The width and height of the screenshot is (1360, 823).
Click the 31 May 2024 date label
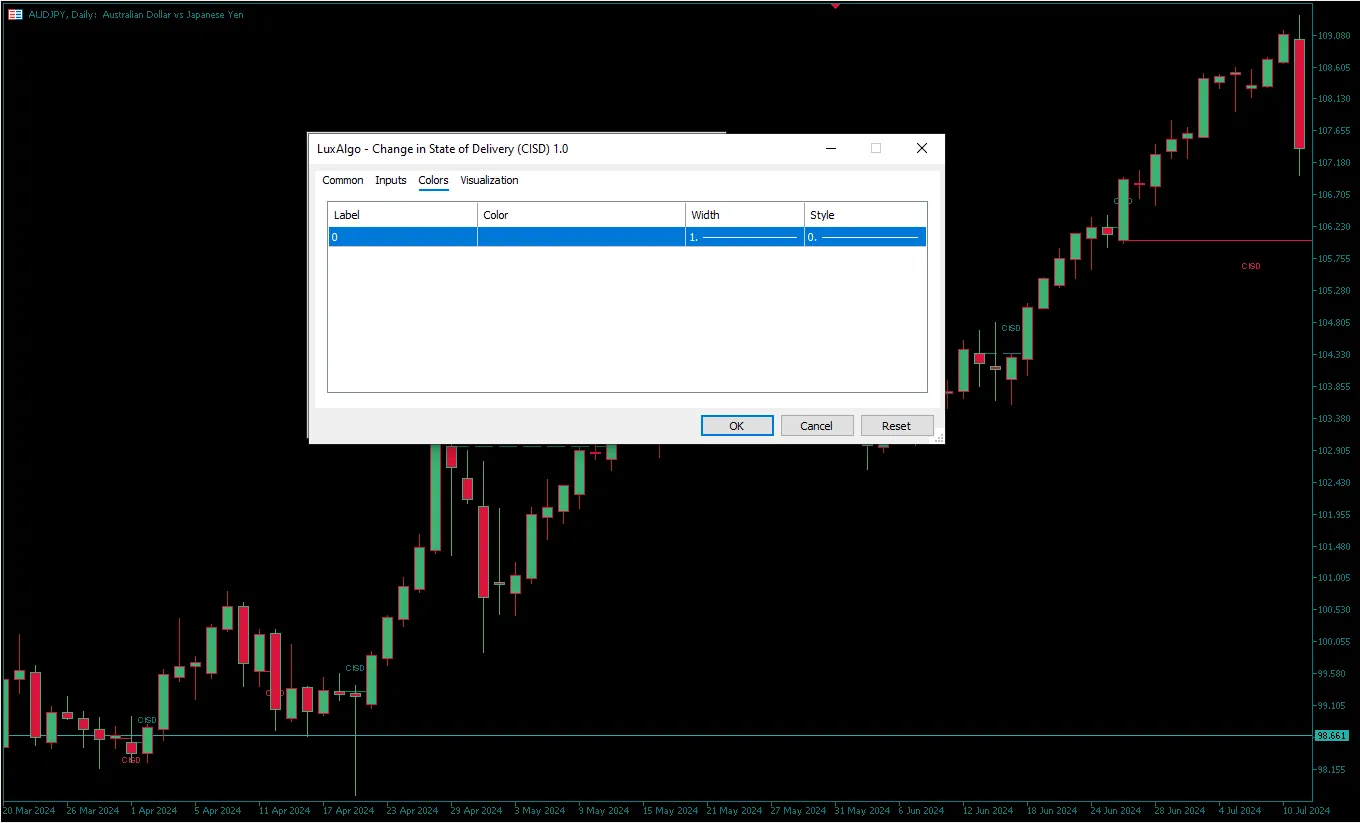(x=861, y=810)
